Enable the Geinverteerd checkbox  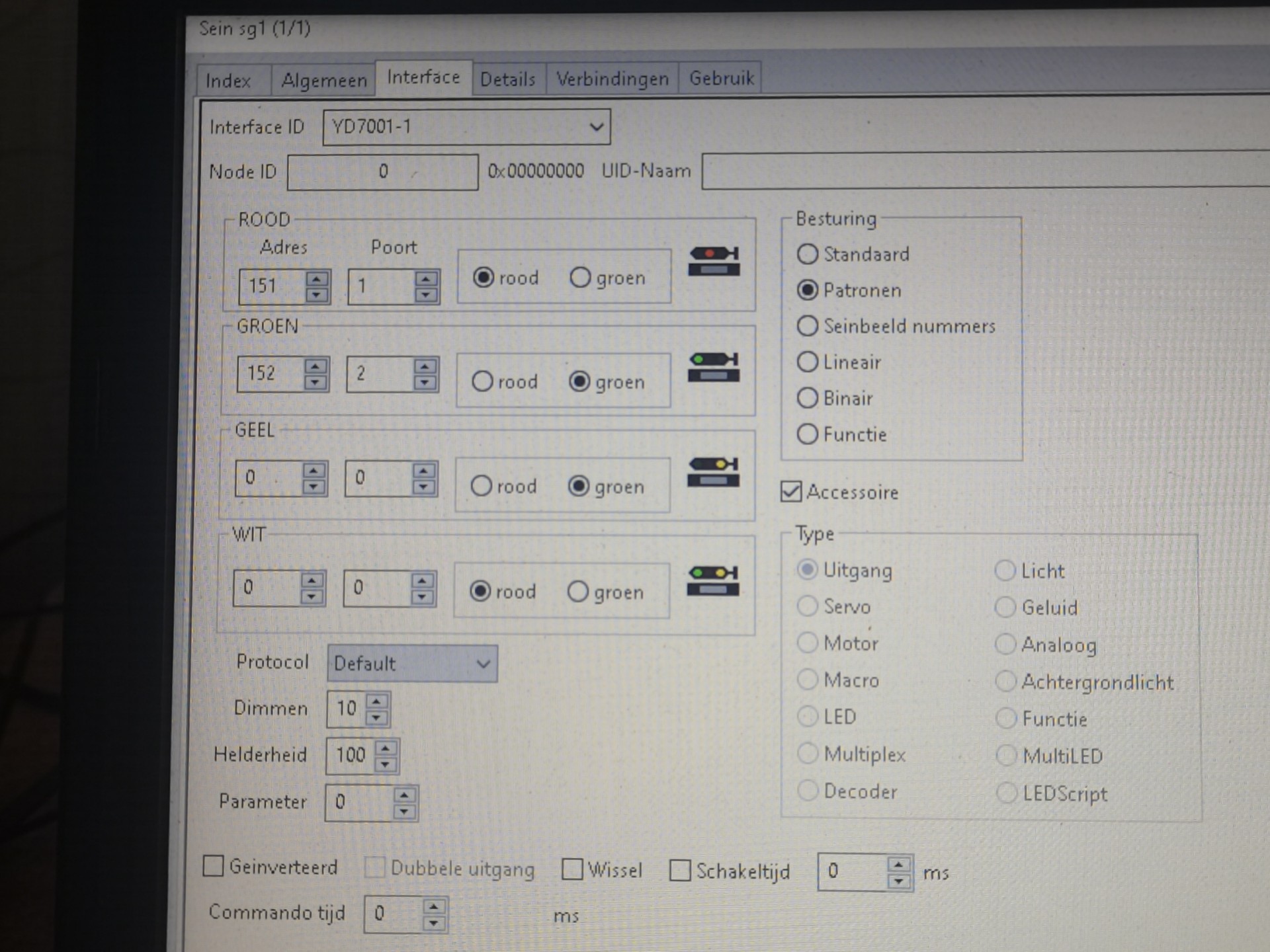click(213, 866)
